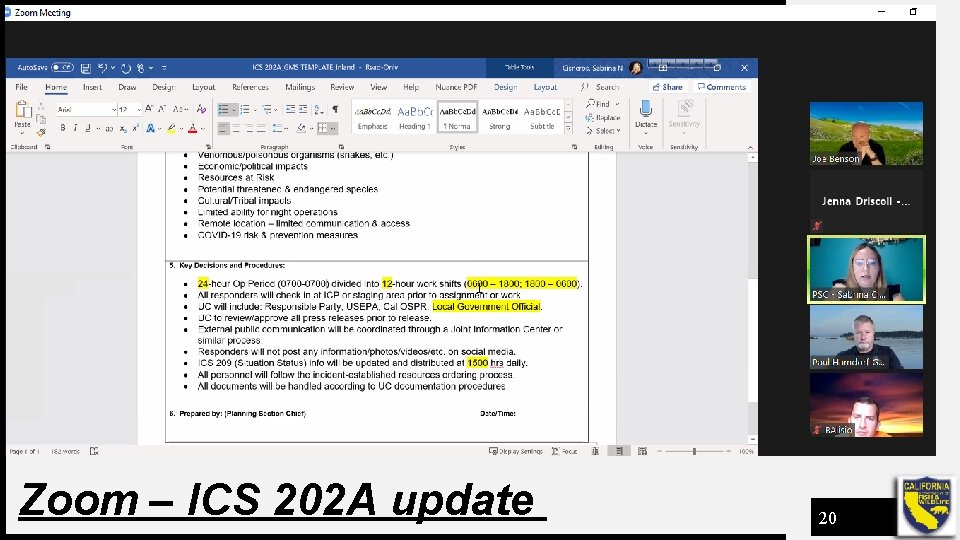Click the Copy icon in Clipboard group
This screenshot has height=540, width=960.
pos(41,119)
